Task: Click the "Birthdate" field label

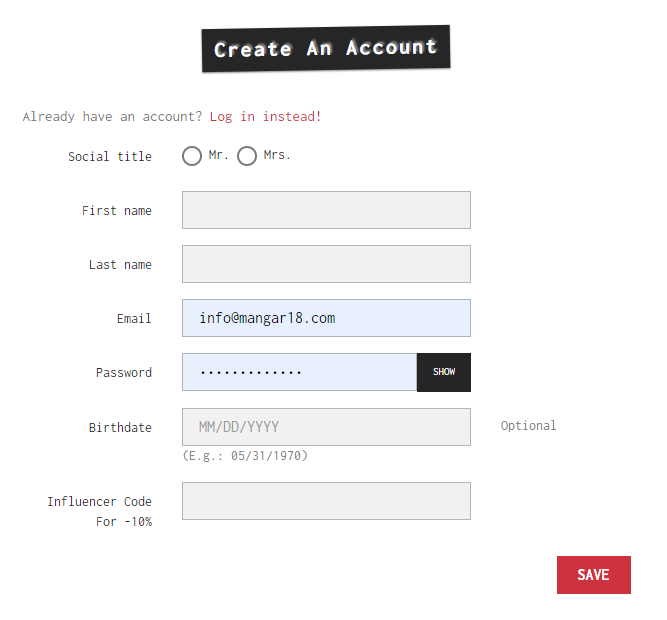Action: pos(120,428)
